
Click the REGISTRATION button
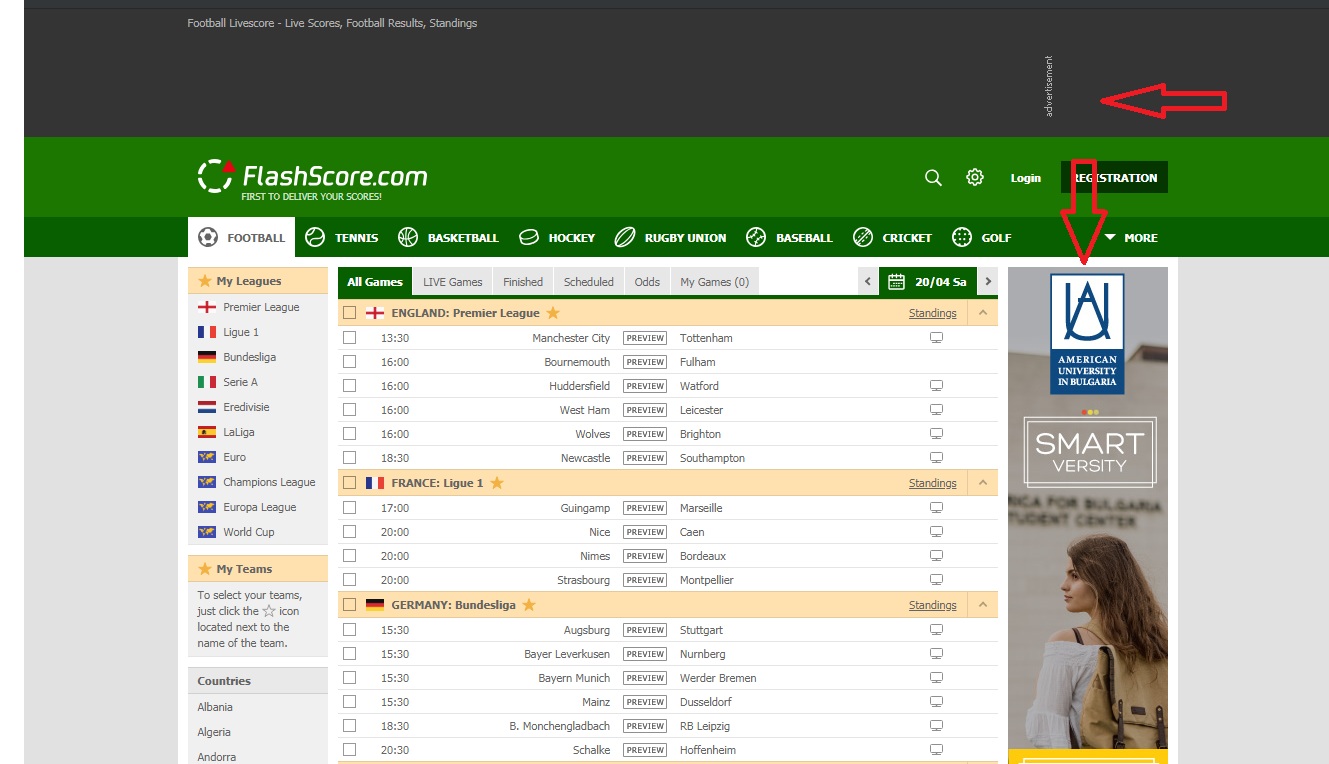tap(1114, 178)
